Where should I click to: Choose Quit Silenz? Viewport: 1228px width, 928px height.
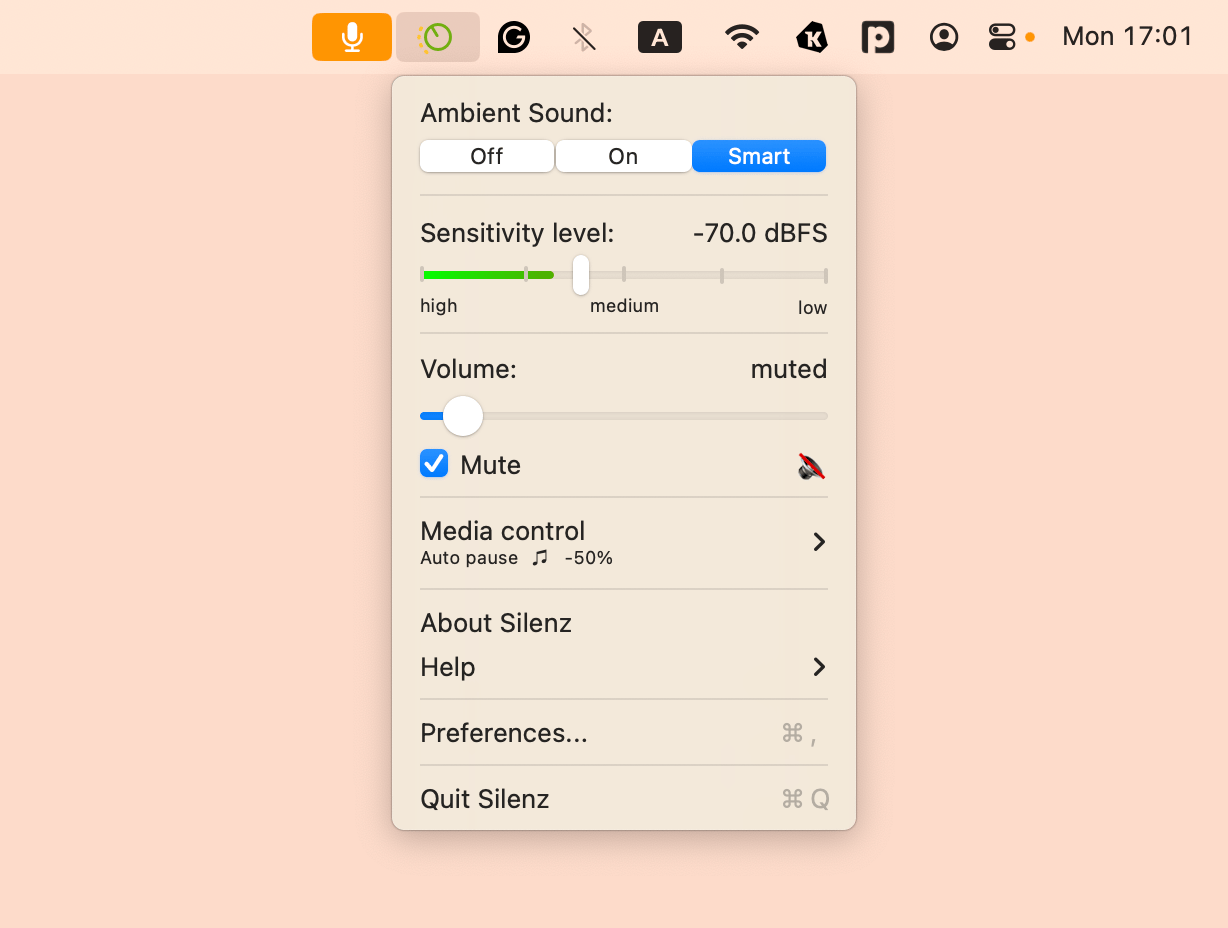coord(485,799)
